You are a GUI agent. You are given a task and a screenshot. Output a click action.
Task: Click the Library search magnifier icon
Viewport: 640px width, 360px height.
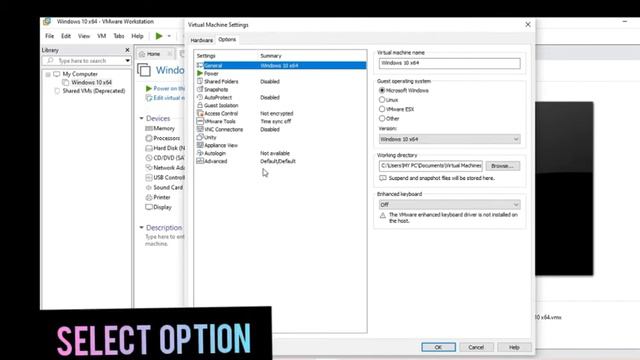coord(50,60)
